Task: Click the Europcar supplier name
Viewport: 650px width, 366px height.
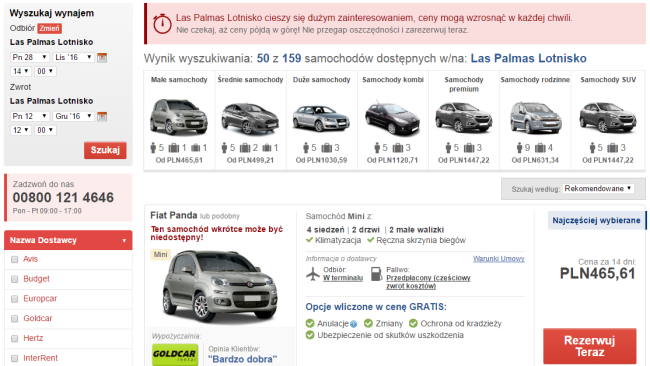Action: [x=40, y=299]
